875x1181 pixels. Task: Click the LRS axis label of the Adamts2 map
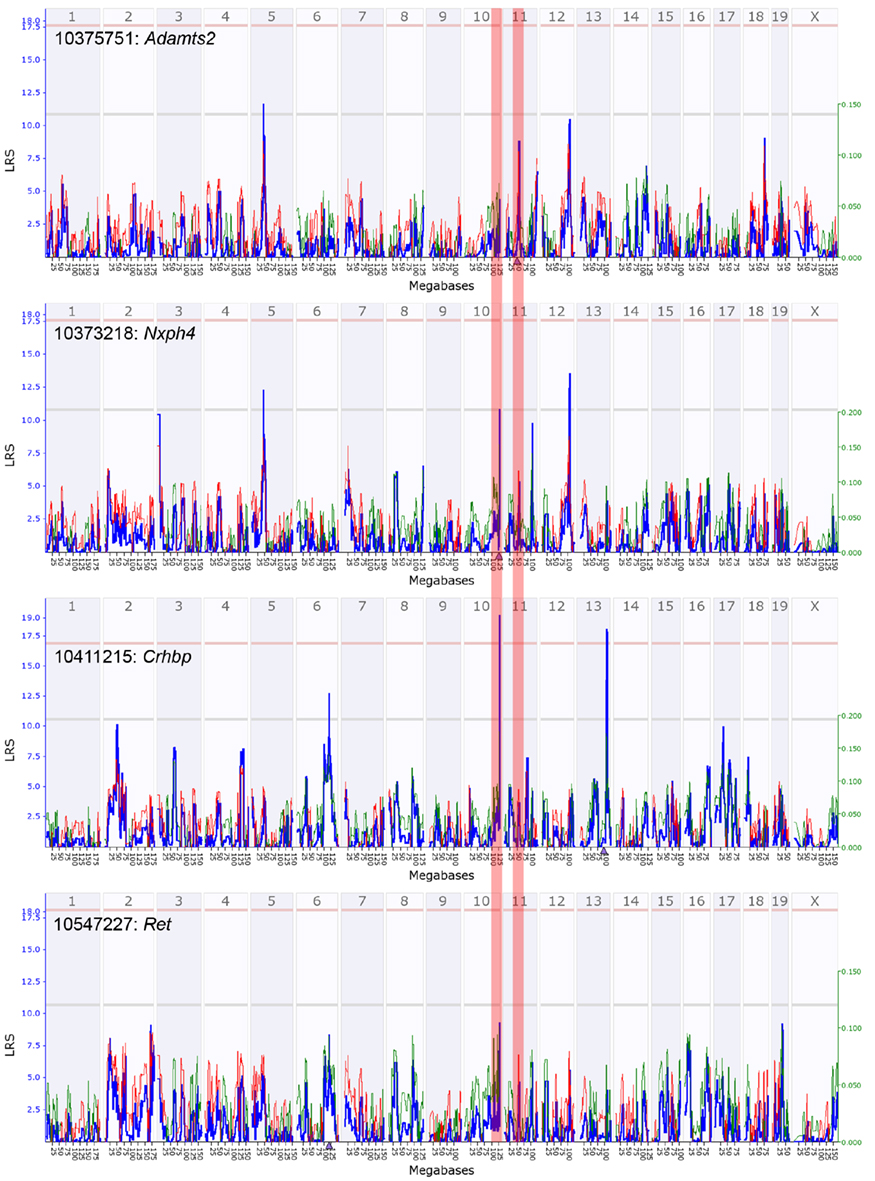click(10, 161)
